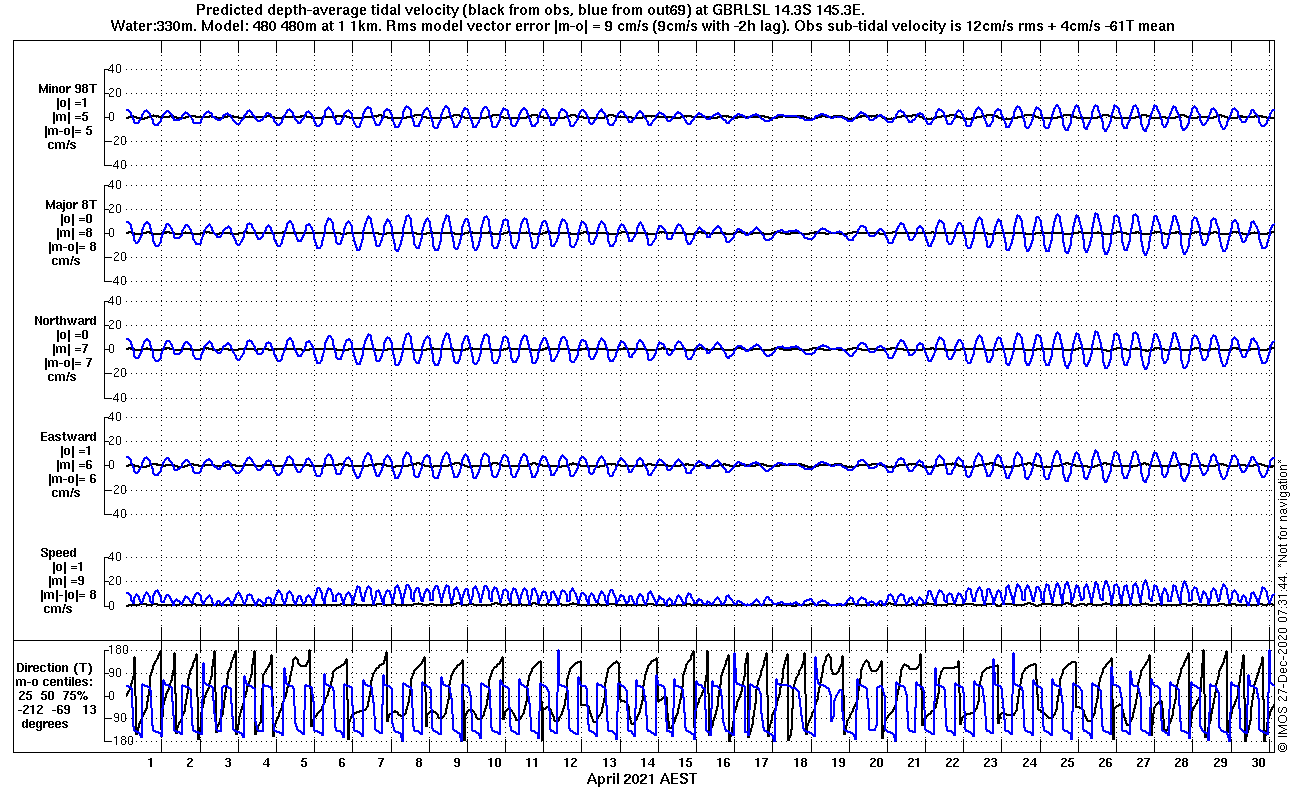Click '|m-o|= 8' in the Major panel
Viewport: 1300px width, 800px height.
click(71, 247)
